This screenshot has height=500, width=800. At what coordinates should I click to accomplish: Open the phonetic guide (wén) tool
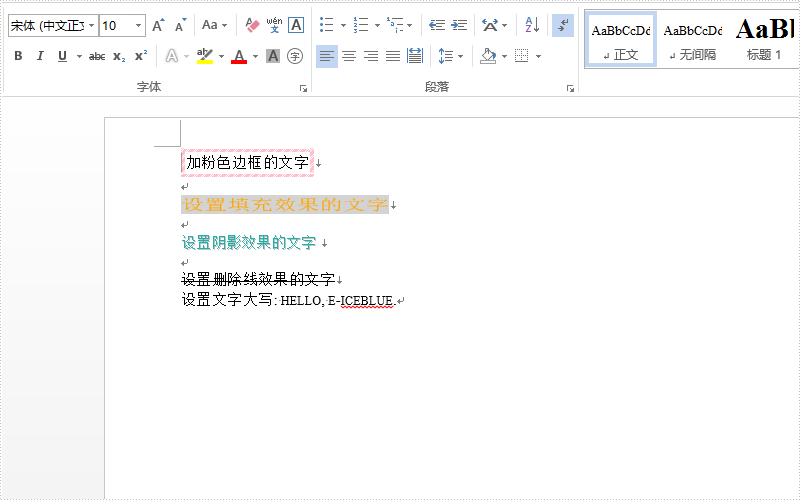274,25
